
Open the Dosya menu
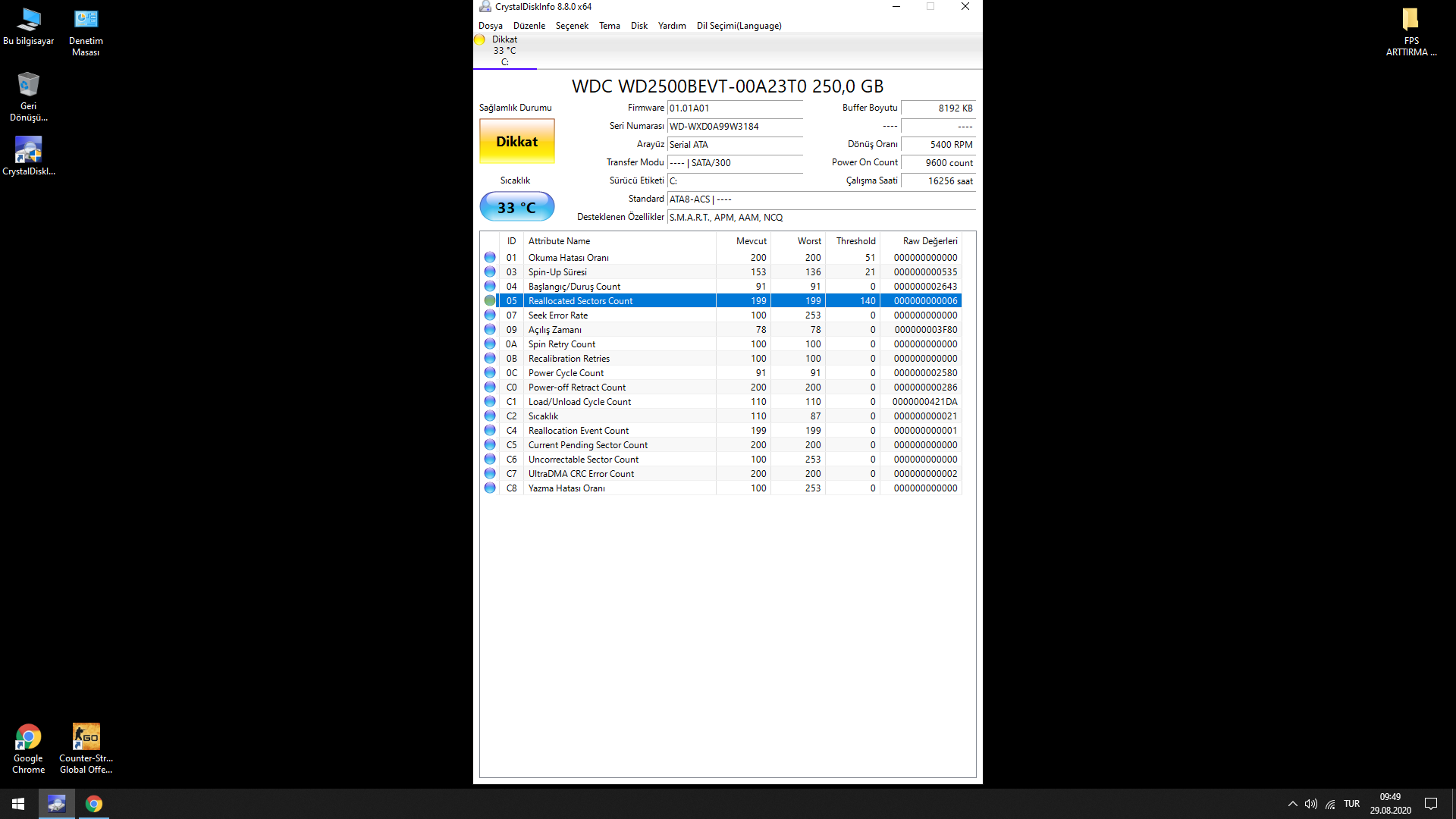(490, 26)
